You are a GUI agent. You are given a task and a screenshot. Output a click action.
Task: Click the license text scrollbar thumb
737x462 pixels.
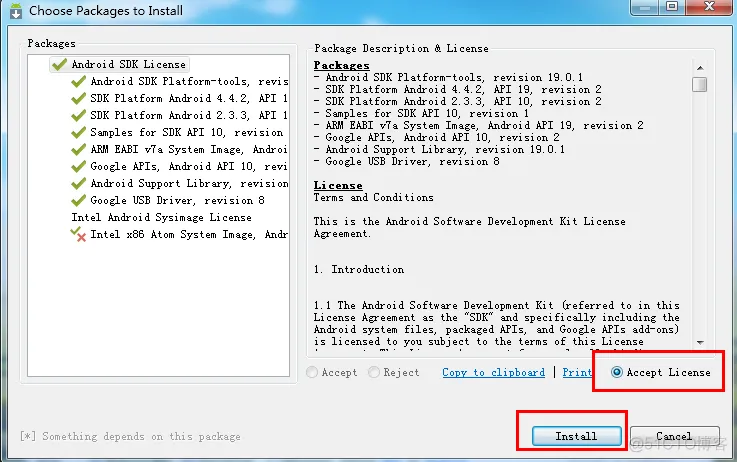point(700,85)
